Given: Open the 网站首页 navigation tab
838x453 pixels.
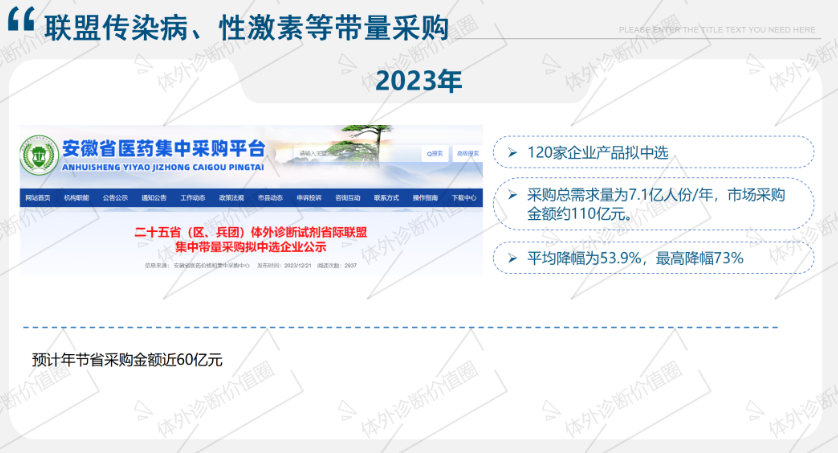Looking at the screenshot, I should tap(38, 198).
